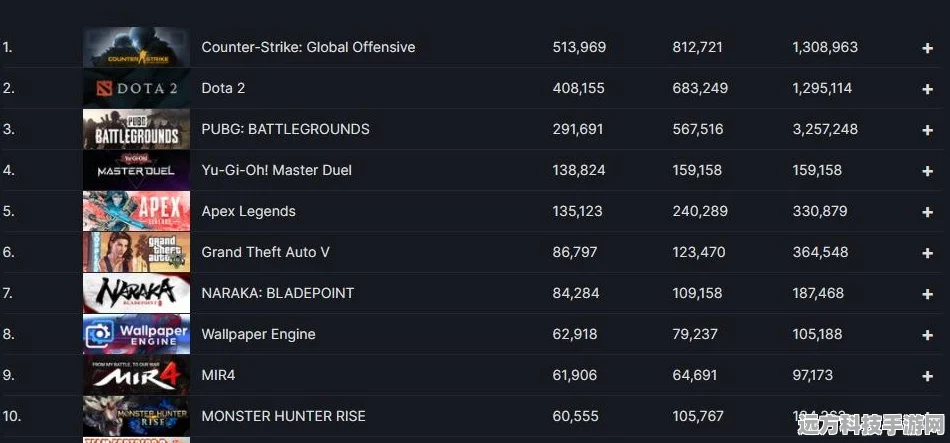
Task: Click the PUBG Battlegrounds banner image
Action: point(136,129)
